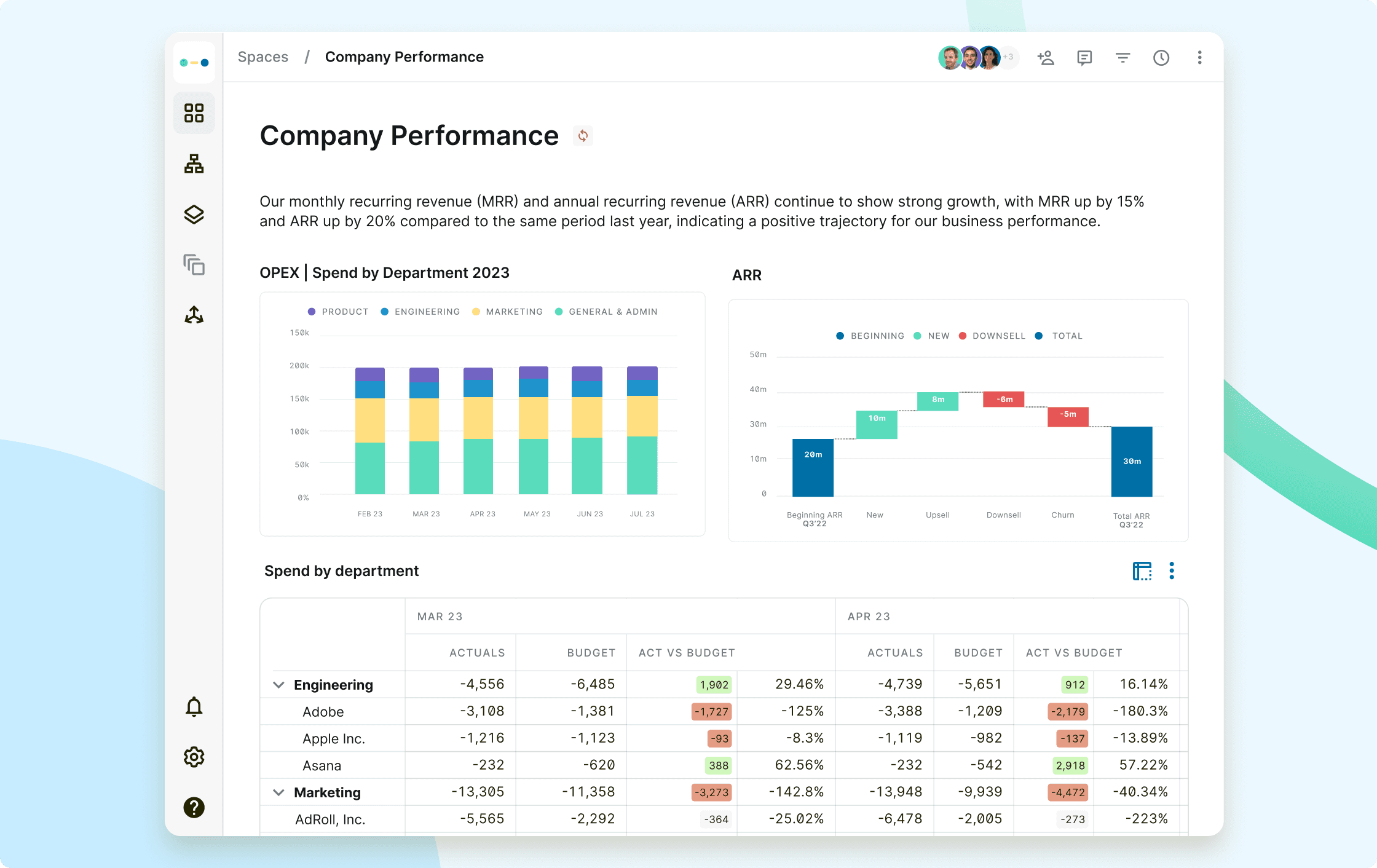1377x868 pixels.
Task: Click the green 1,902 variance badge
Action: tap(714, 685)
